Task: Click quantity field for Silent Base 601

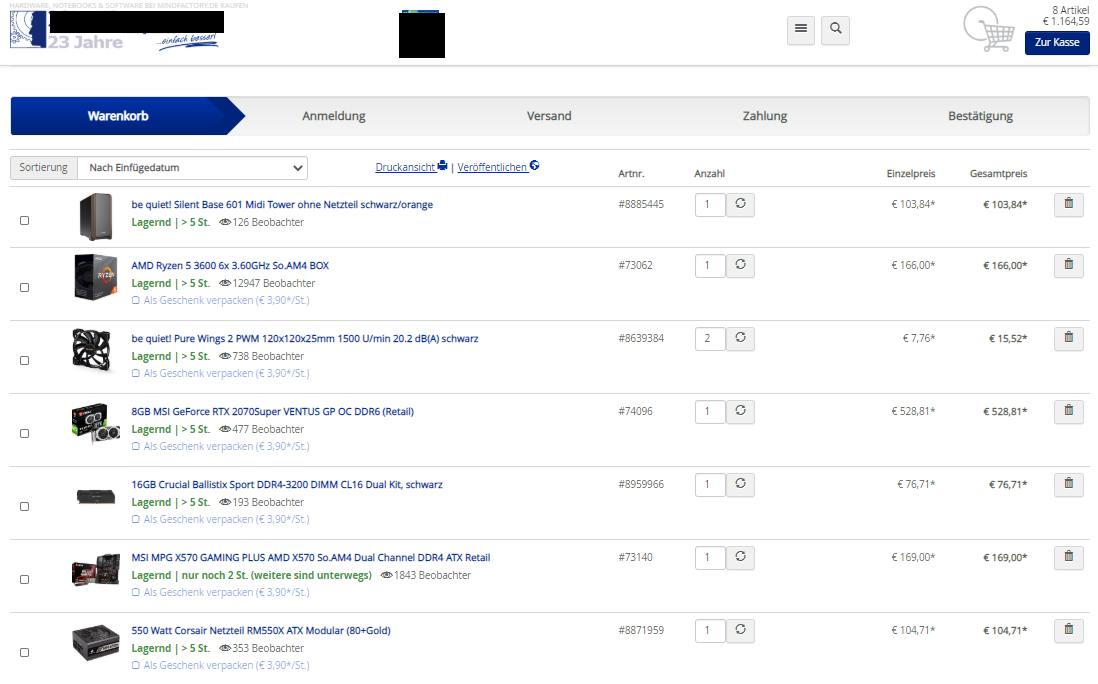Action: (x=710, y=204)
